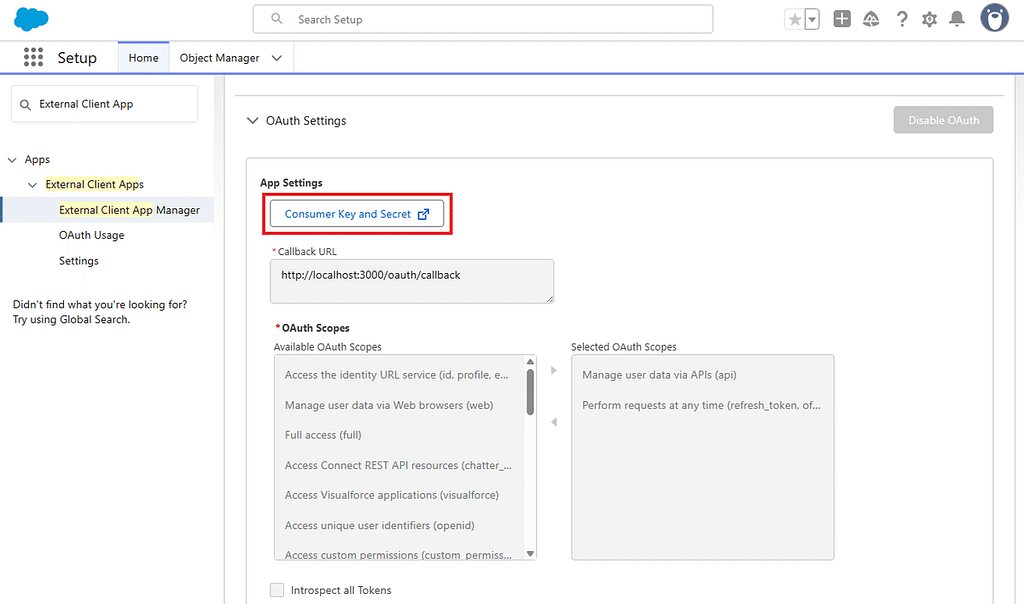Open Settings under External Client Apps
Image resolution: width=1024 pixels, height=604 pixels.
pos(78,261)
